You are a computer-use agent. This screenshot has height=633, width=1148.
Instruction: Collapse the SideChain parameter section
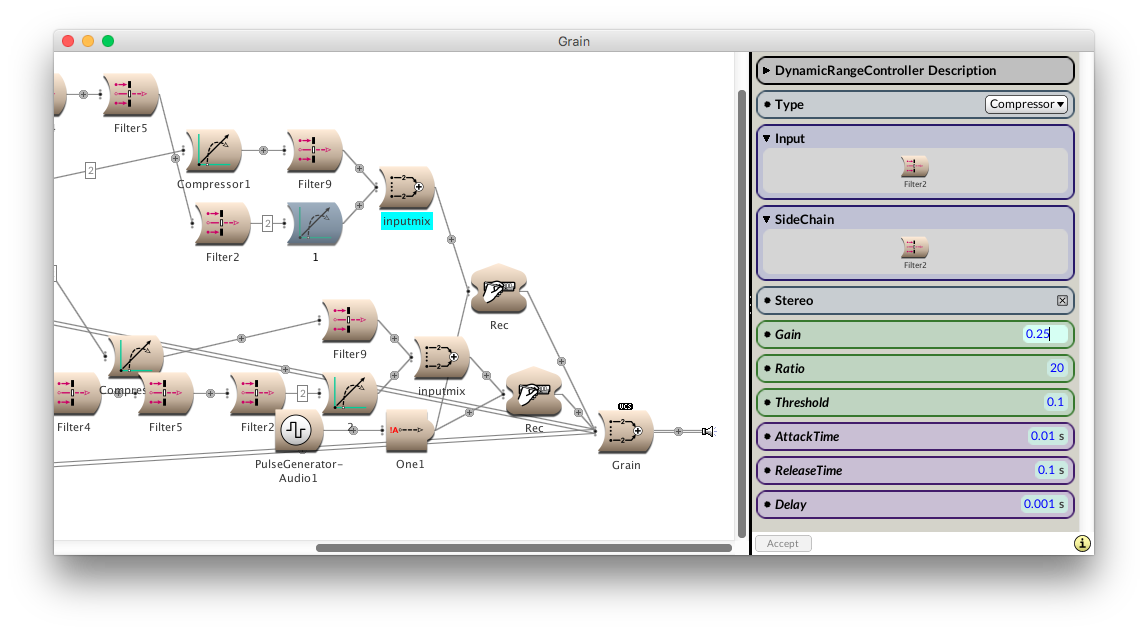click(767, 220)
